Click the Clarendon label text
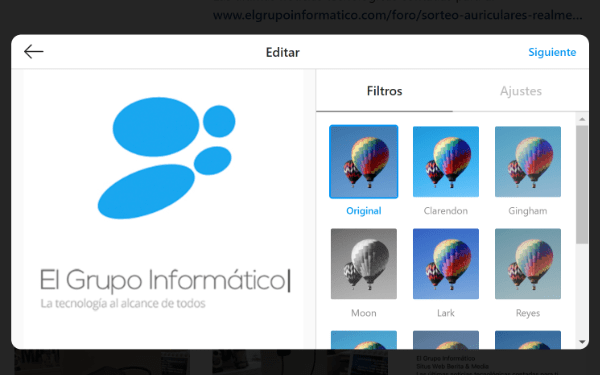The height and width of the screenshot is (375, 600). 446,211
